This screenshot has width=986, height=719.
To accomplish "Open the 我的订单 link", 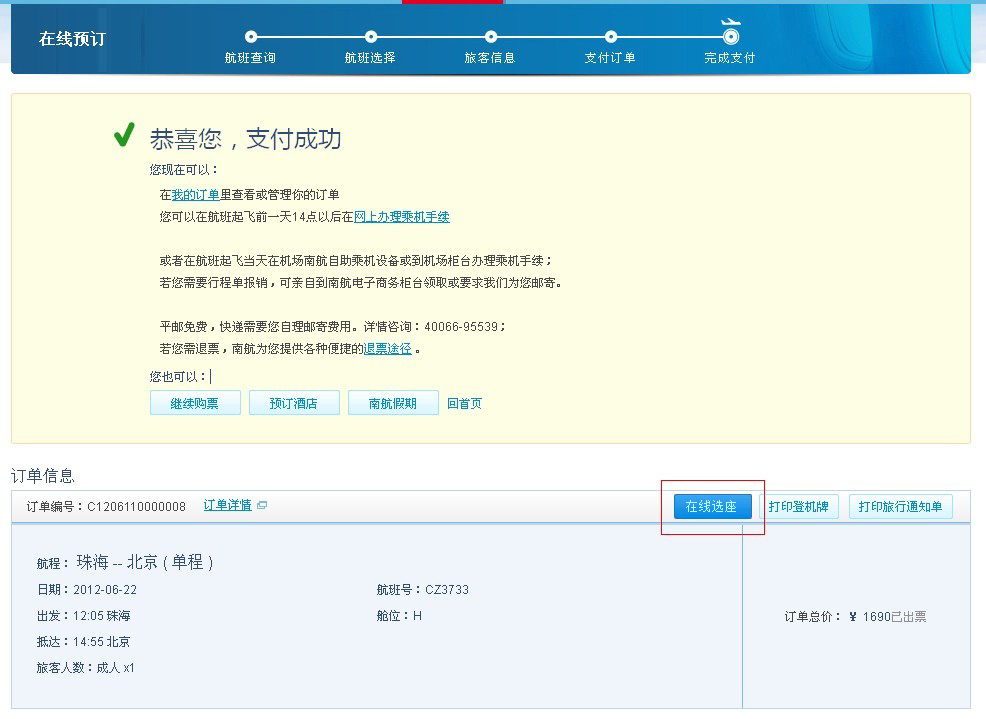I will [195, 195].
